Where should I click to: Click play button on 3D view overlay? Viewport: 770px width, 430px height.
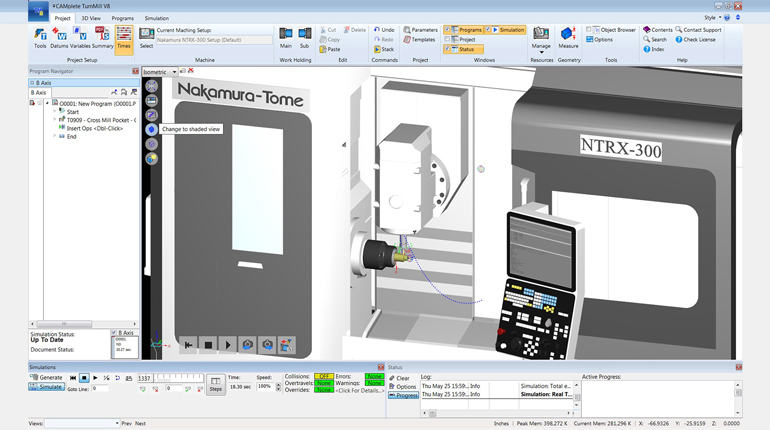tap(228, 345)
